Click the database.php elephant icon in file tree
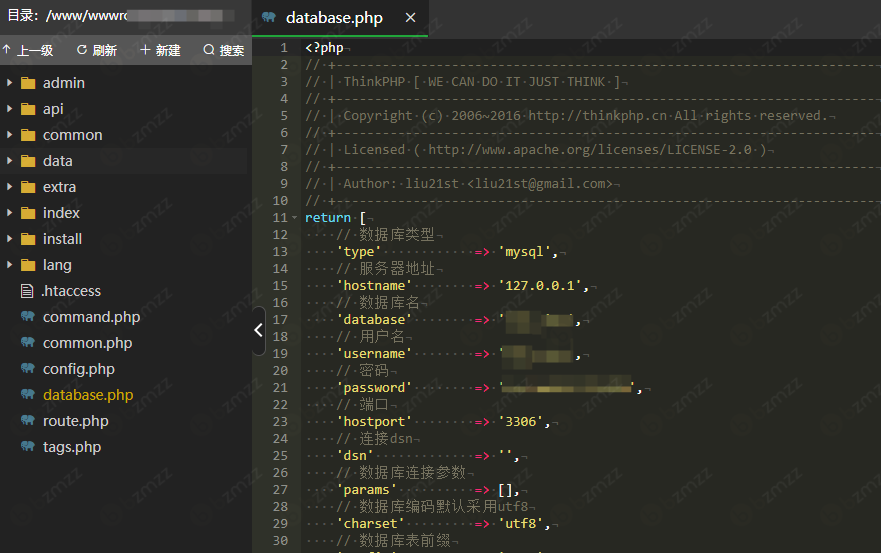 coord(28,395)
